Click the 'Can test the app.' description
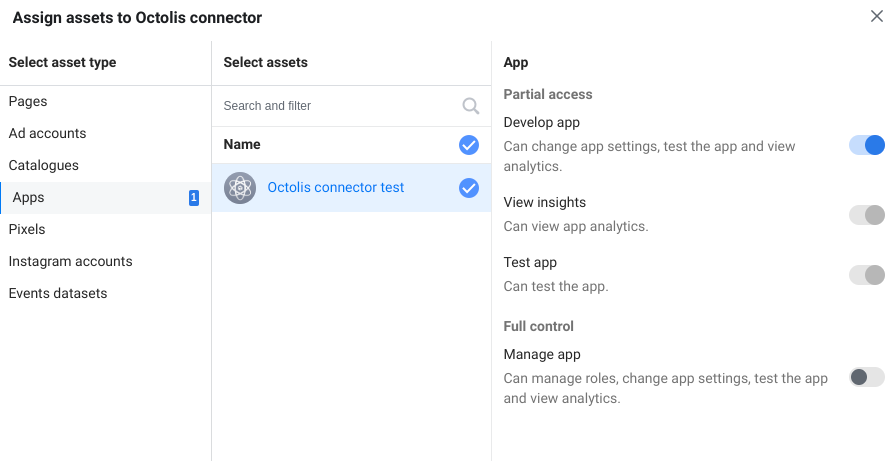This screenshot has height=462, width=893. coord(556,287)
